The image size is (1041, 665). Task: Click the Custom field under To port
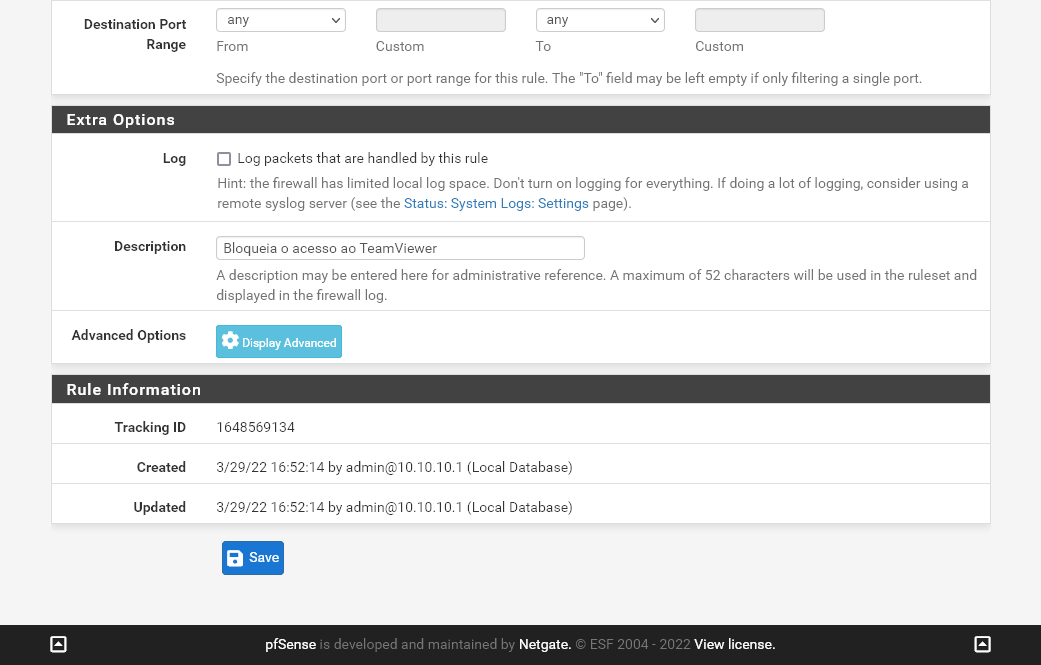click(759, 20)
